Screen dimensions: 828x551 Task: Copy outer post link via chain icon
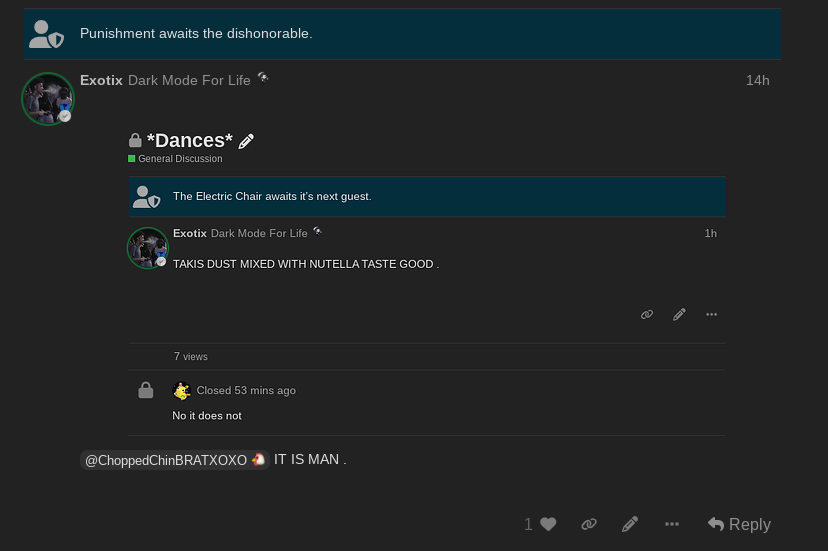[589, 524]
